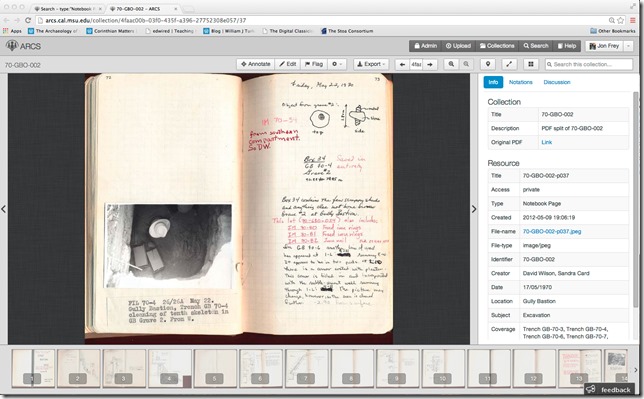Open thumbnail page 7

[306, 368]
